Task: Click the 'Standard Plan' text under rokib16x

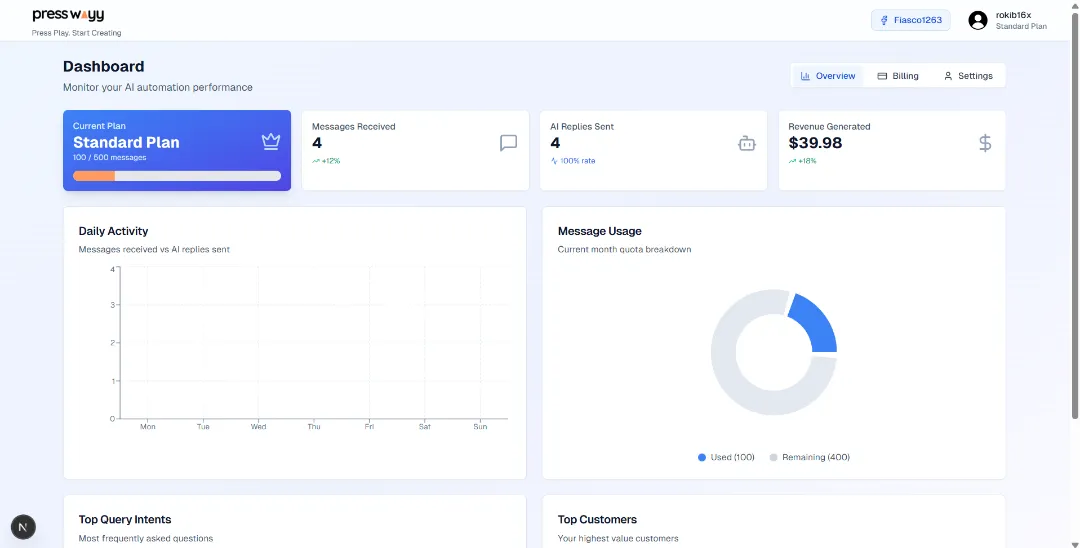Action: (1021, 27)
